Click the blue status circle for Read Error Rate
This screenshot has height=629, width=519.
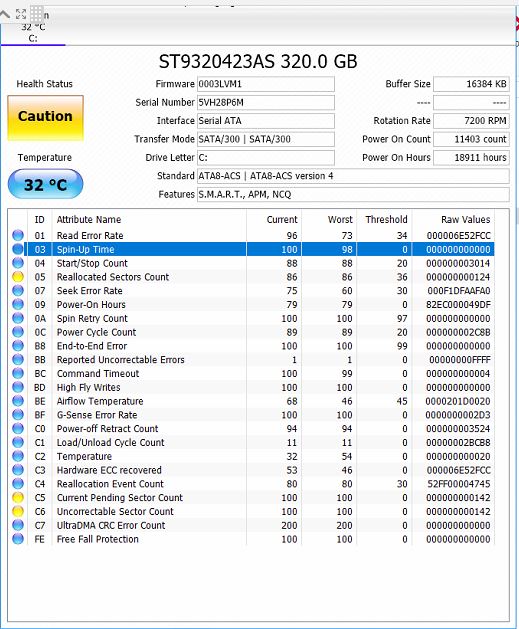pyautogui.click(x=18, y=235)
